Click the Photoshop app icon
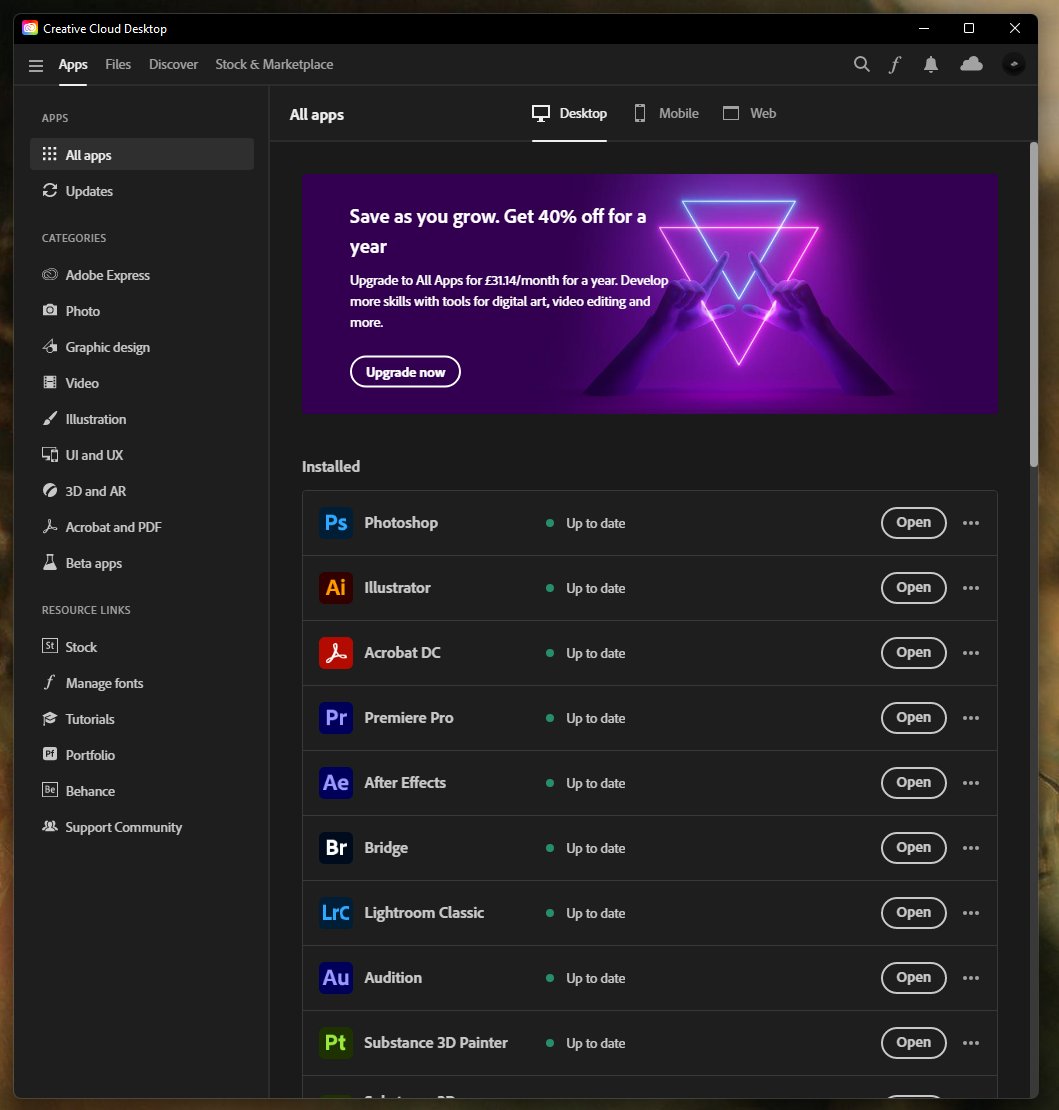The width and height of the screenshot is (1059, 1110). (336, 523)
